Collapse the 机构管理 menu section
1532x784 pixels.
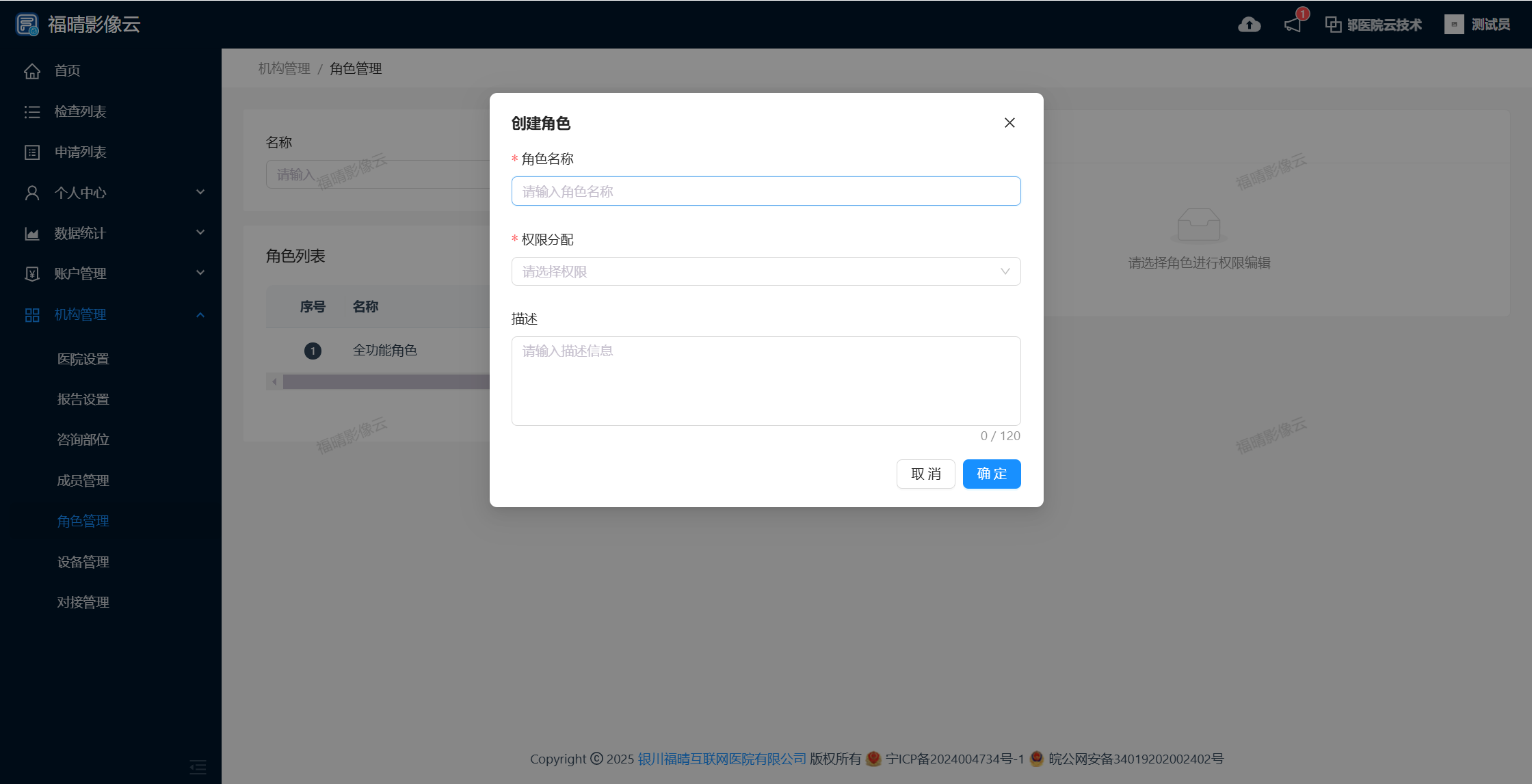tap(200, 314)
